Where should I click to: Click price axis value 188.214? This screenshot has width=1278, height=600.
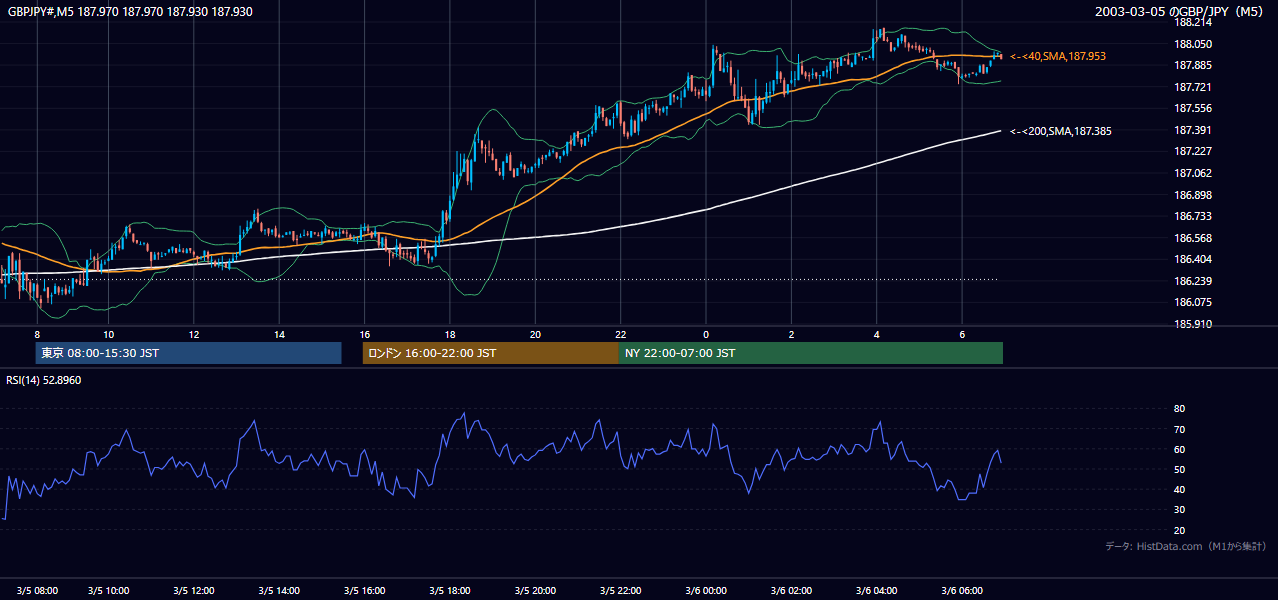click(1193, 22)
